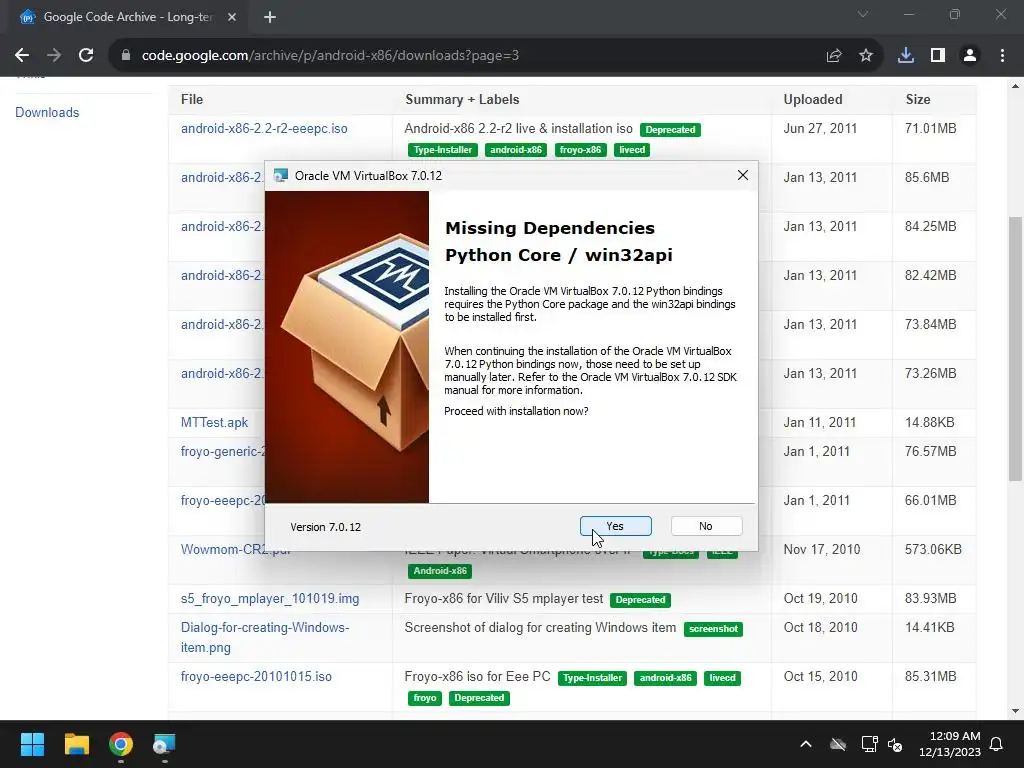Open Chrome three-dot menu
1024x768 pixels.
click(1002, 56)
